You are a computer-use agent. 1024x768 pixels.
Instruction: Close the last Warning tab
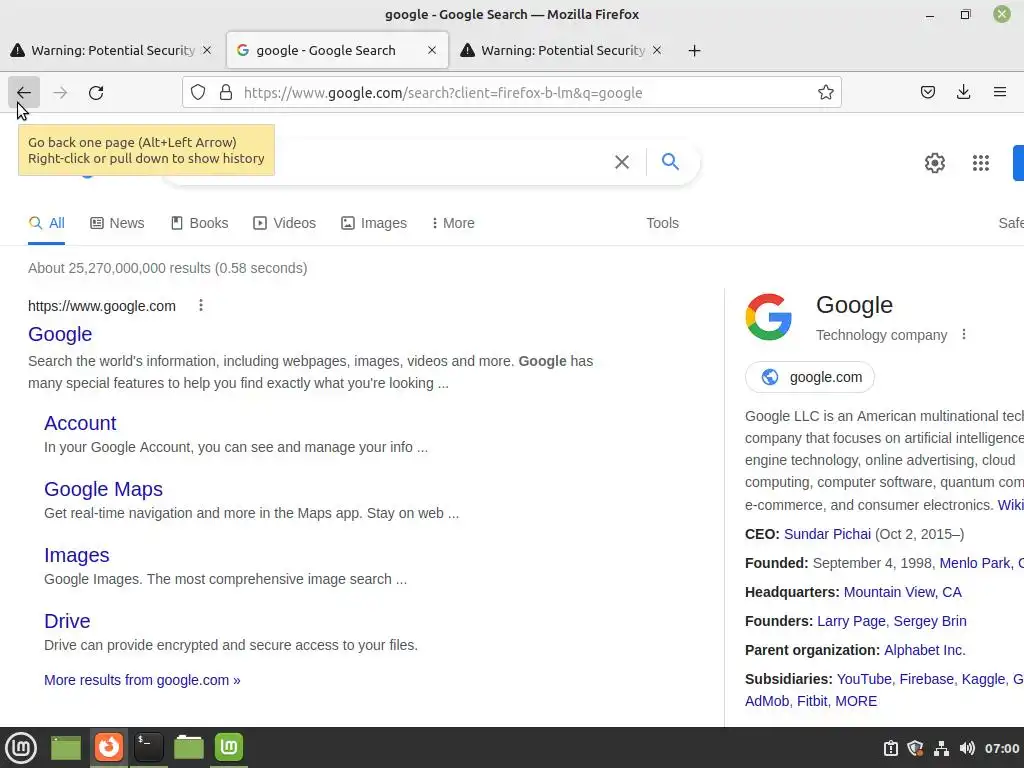click(657, 50)
